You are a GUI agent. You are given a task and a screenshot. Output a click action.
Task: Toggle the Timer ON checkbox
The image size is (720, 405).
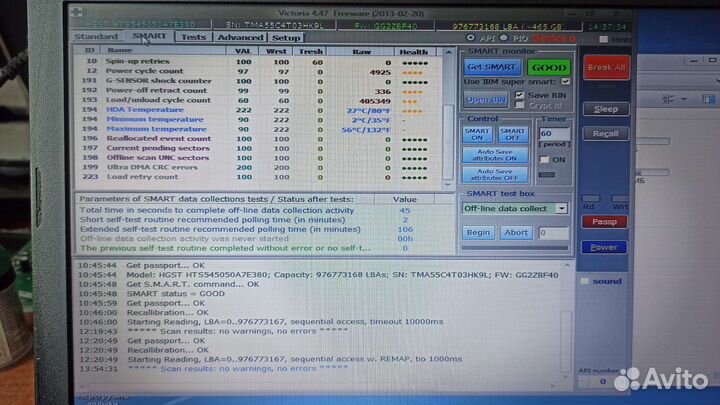544,160
